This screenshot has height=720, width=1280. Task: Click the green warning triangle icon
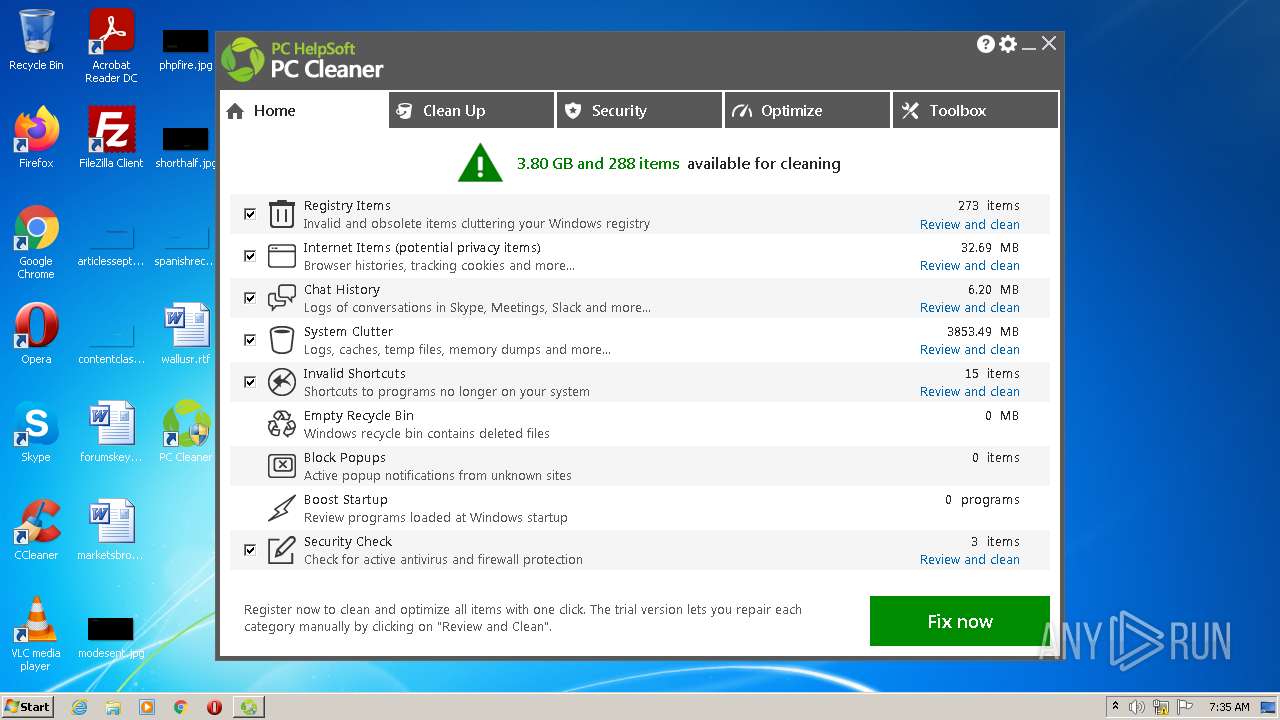click(x=480, y=163)
